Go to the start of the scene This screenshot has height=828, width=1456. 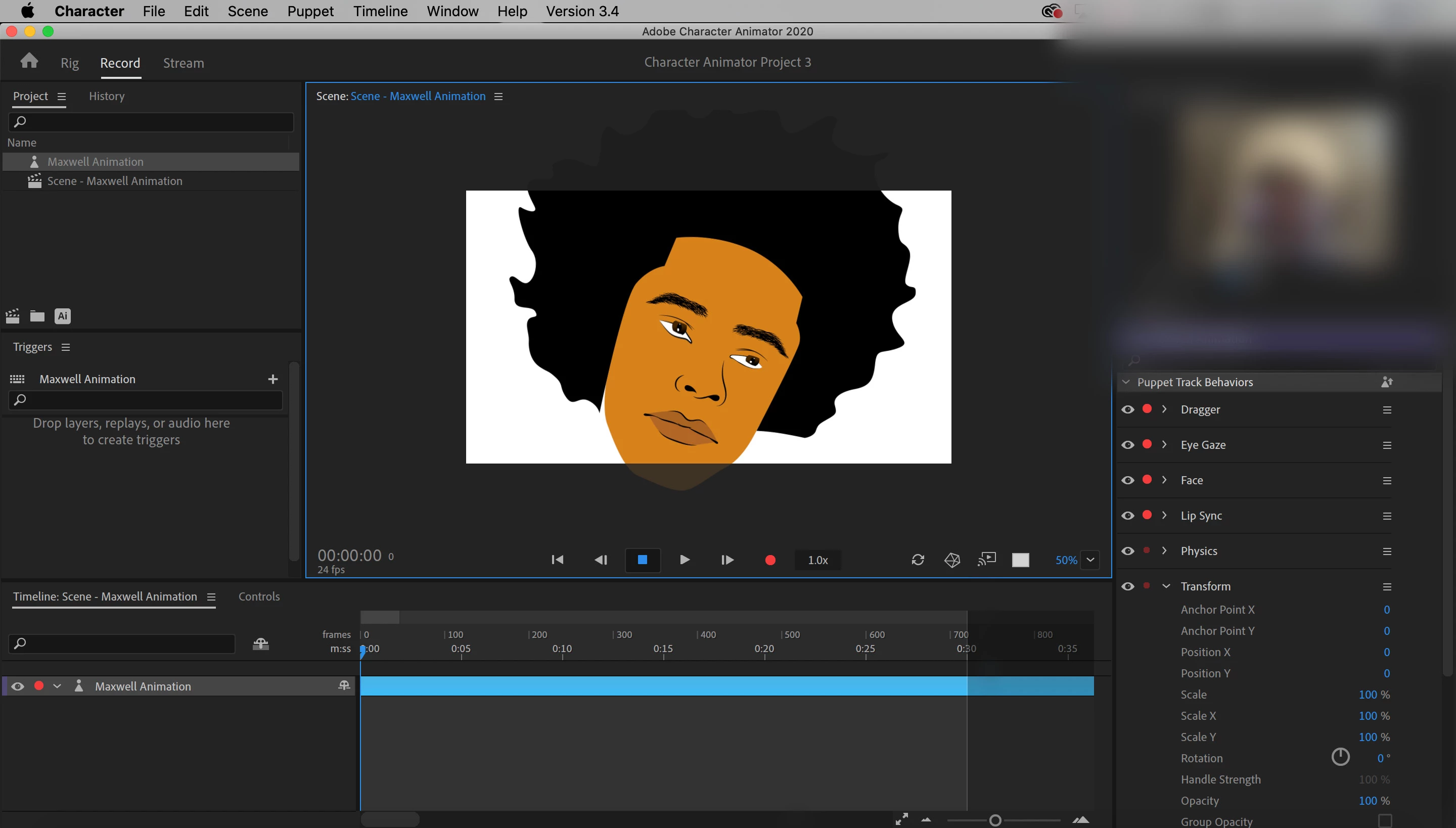pyautogui.click(x=557, y=560)
